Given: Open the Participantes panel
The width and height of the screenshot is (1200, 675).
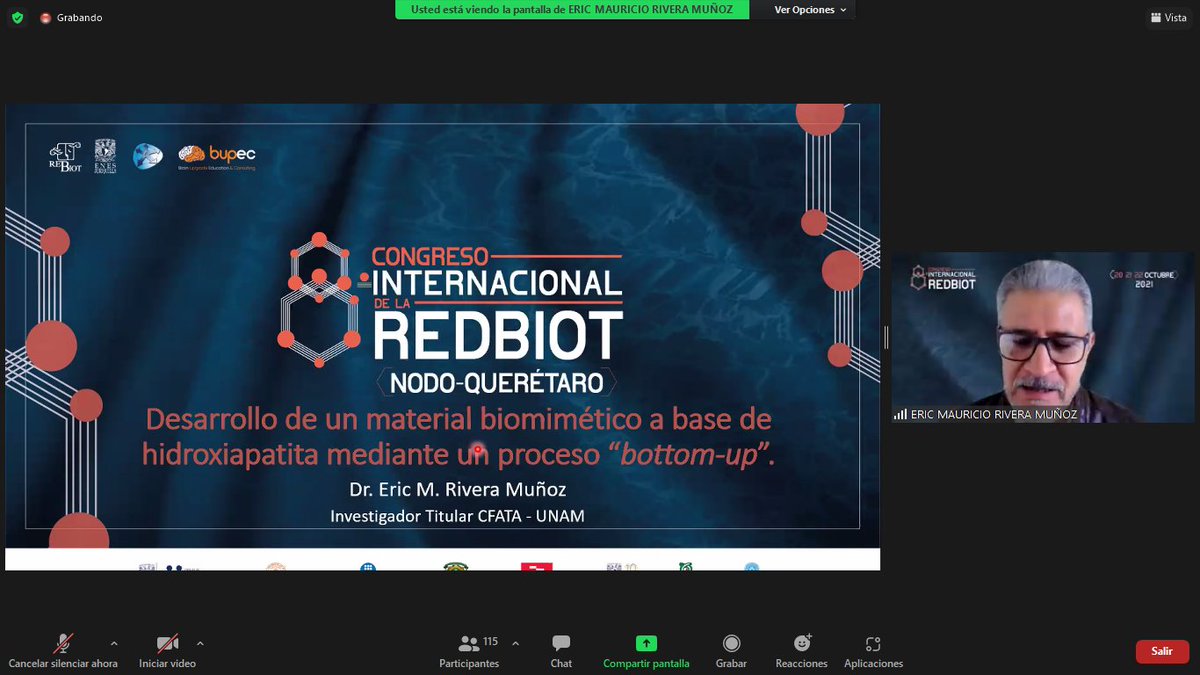Looking at the screenshot, I should pos(469,652).
